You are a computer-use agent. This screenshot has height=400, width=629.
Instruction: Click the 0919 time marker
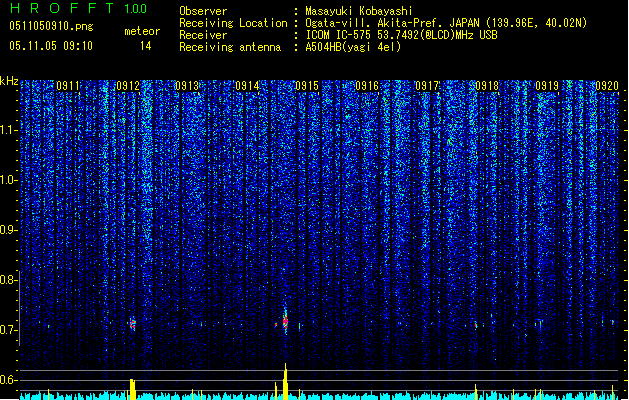pyautogui.click(x=547, y=86)
